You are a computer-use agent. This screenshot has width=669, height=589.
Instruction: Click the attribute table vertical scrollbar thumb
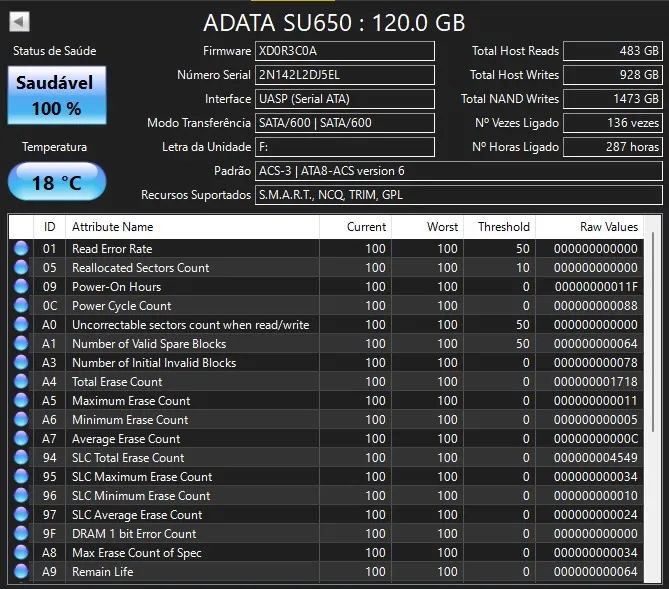click(x=652, y=332)
